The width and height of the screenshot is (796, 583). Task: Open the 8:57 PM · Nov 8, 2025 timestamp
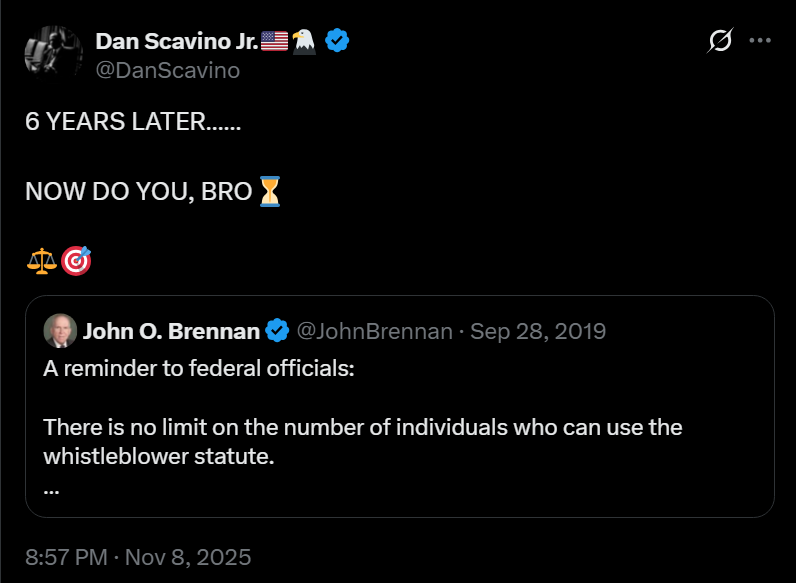point(138,556)
